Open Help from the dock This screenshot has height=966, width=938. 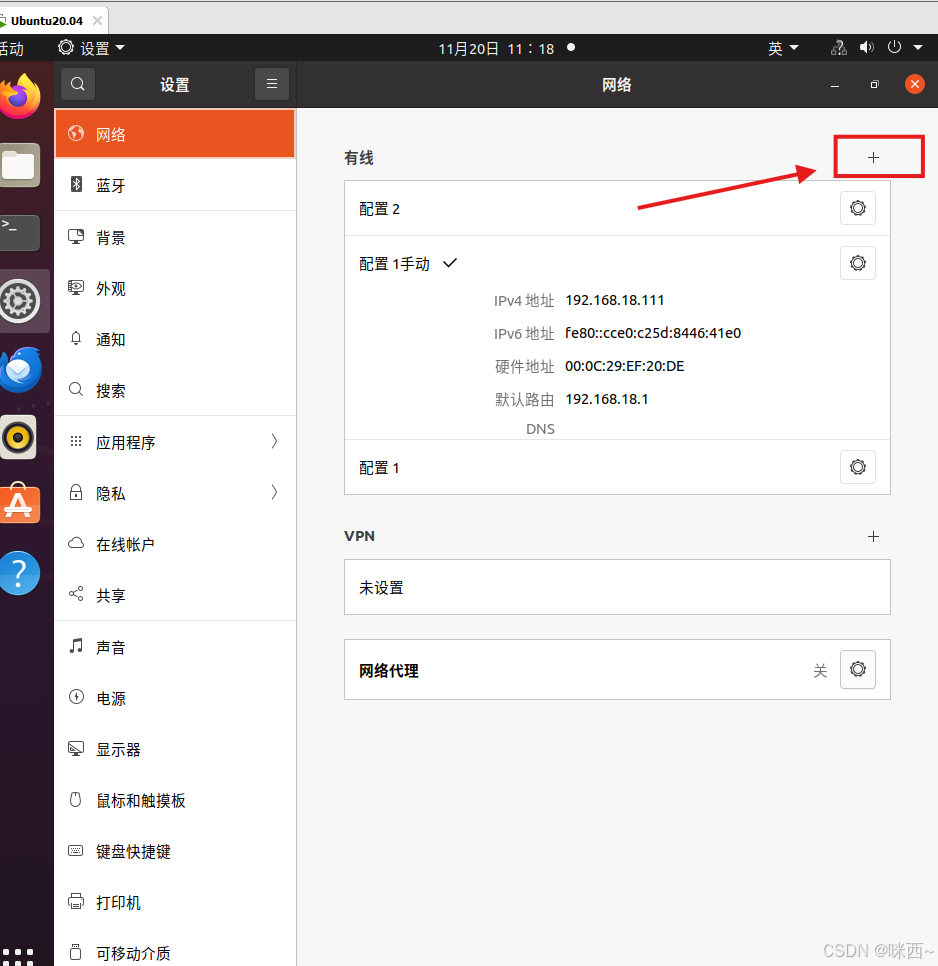(x=20, y=573)
